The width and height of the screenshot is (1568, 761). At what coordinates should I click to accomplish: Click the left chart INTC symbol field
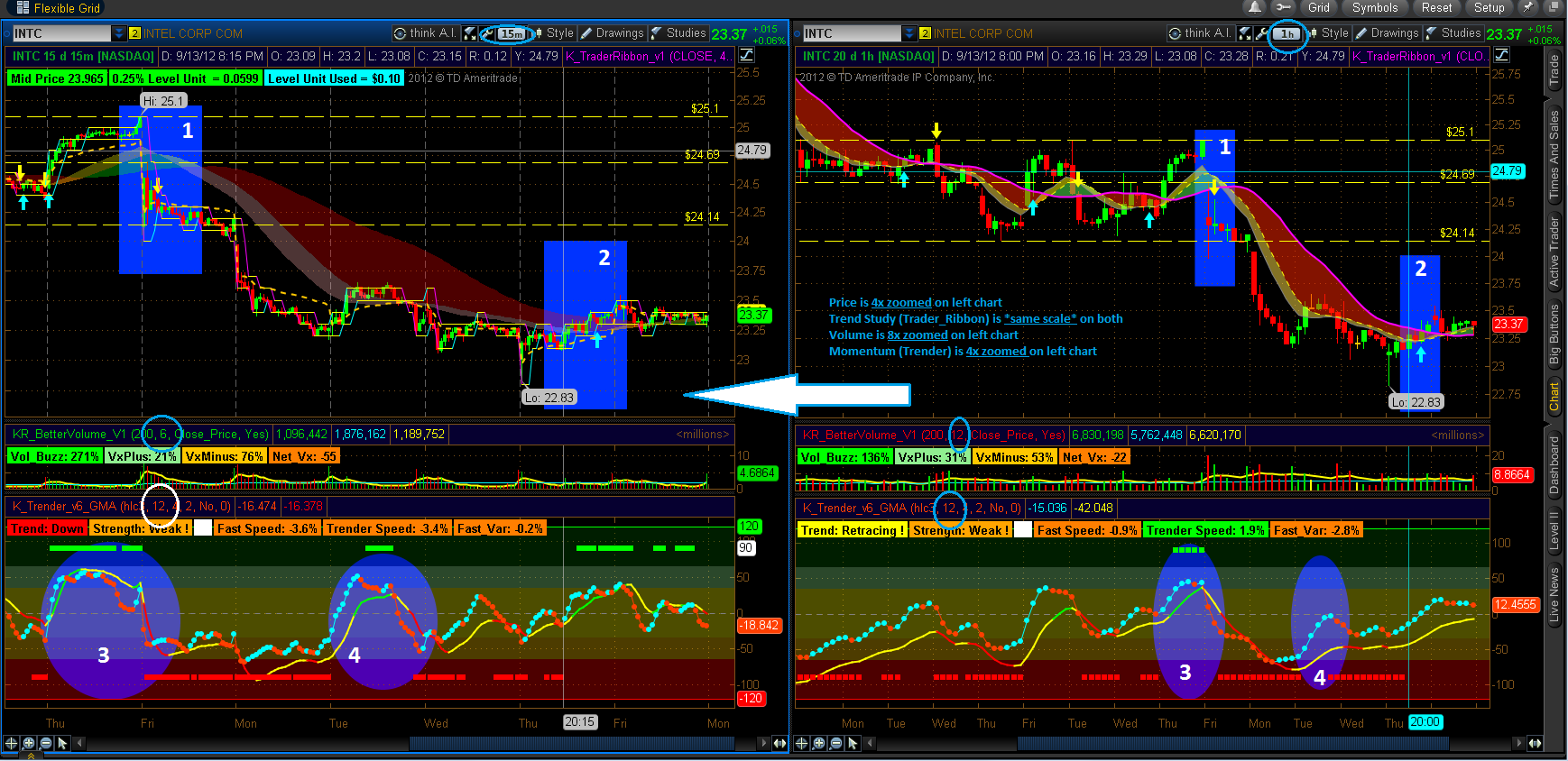pyautogui.click(x=62, y=33)
